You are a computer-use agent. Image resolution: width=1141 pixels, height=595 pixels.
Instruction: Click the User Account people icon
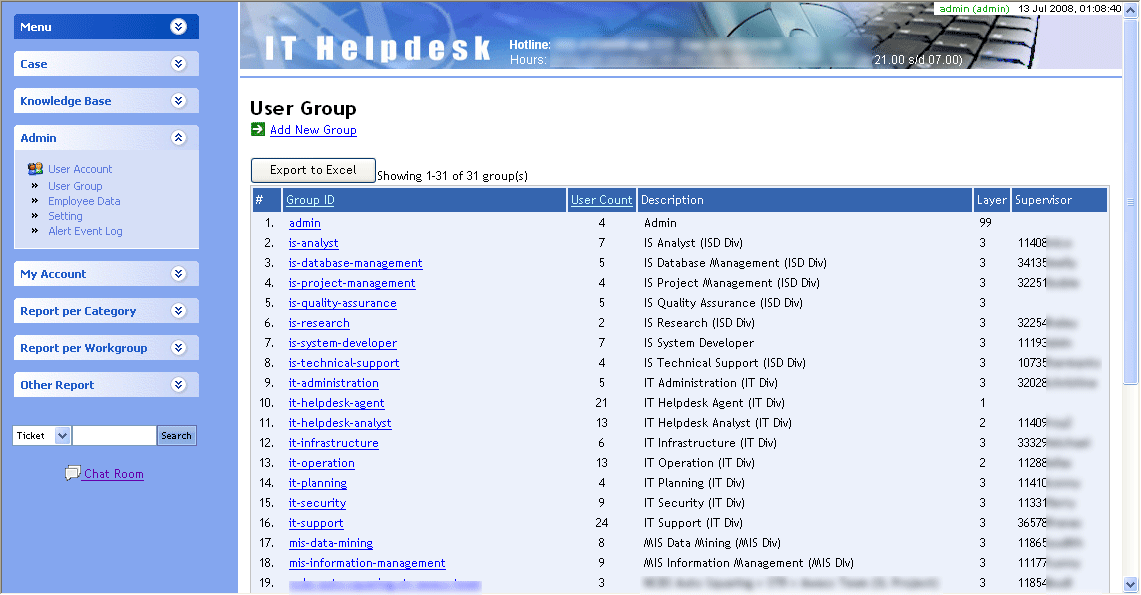click(35, 169)
